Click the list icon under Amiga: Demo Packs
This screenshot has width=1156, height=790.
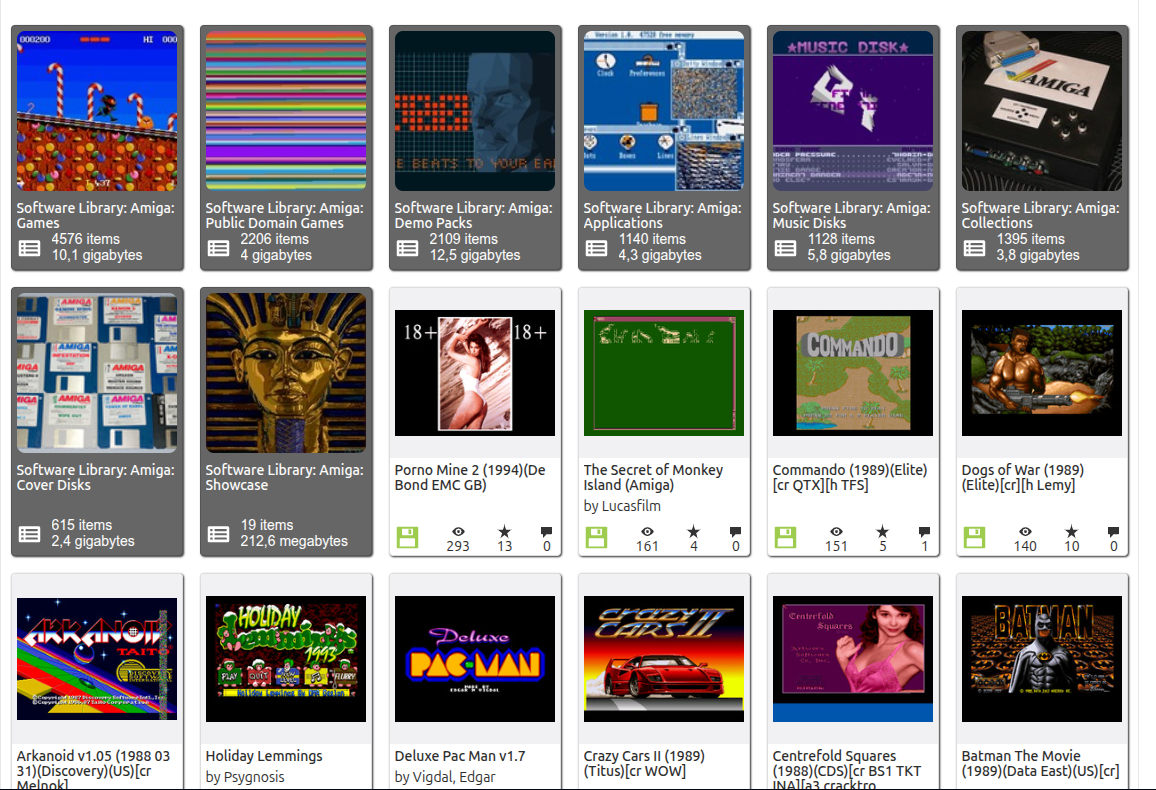(x=408, y=248)
